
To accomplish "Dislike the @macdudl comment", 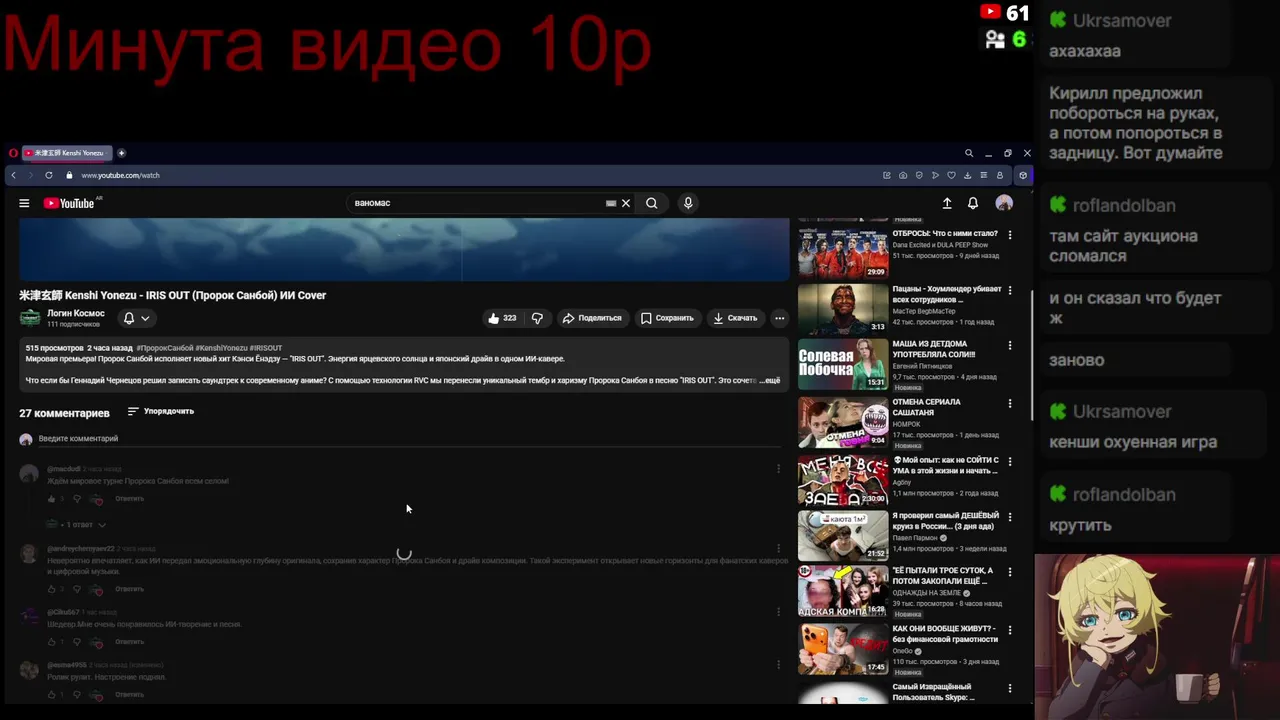I will coord(78,499).
